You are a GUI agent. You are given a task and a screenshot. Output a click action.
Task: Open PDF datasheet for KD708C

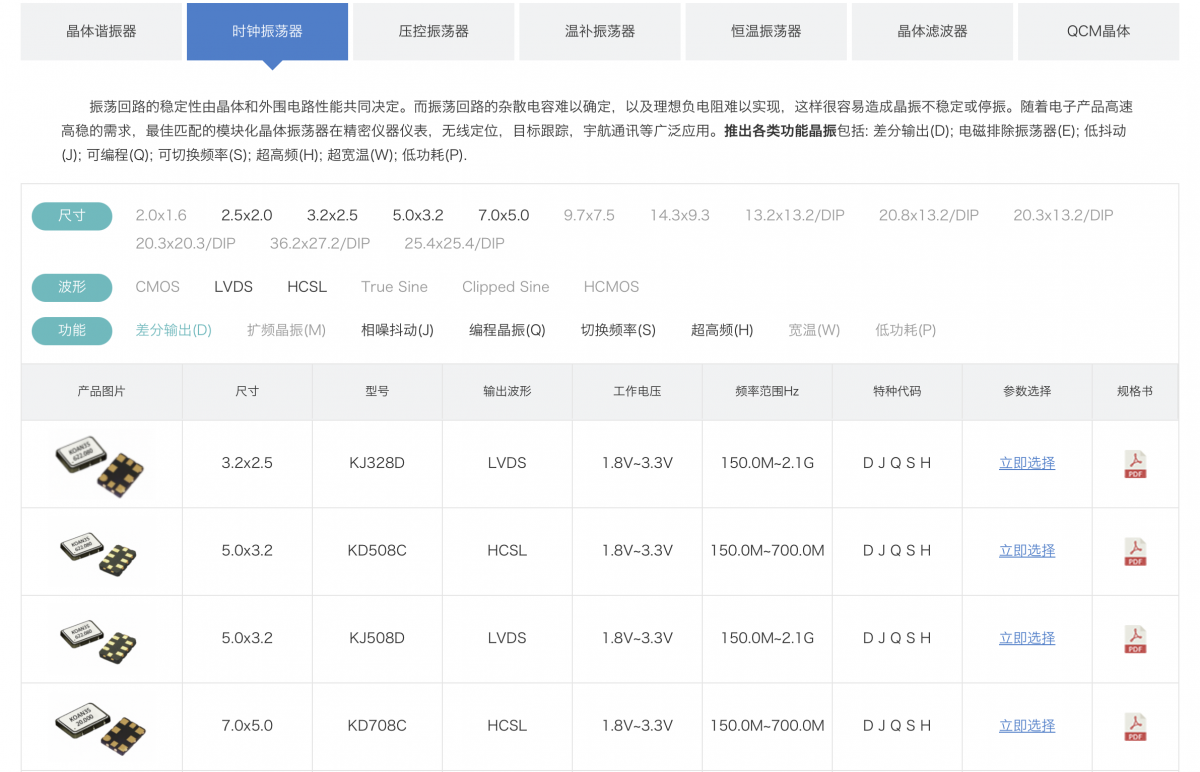click(1135, 726)
